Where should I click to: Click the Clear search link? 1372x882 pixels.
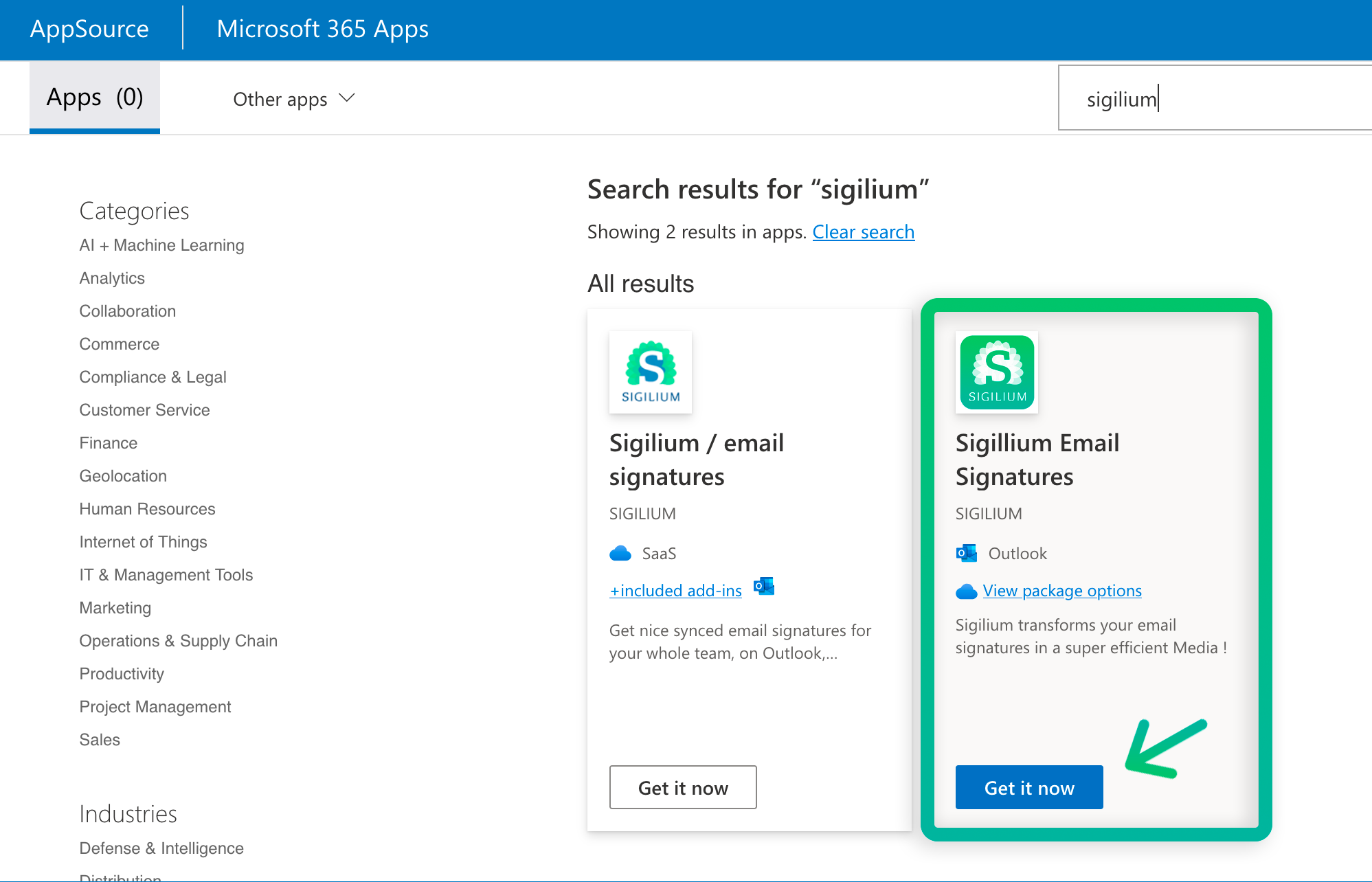coord(863,232)
